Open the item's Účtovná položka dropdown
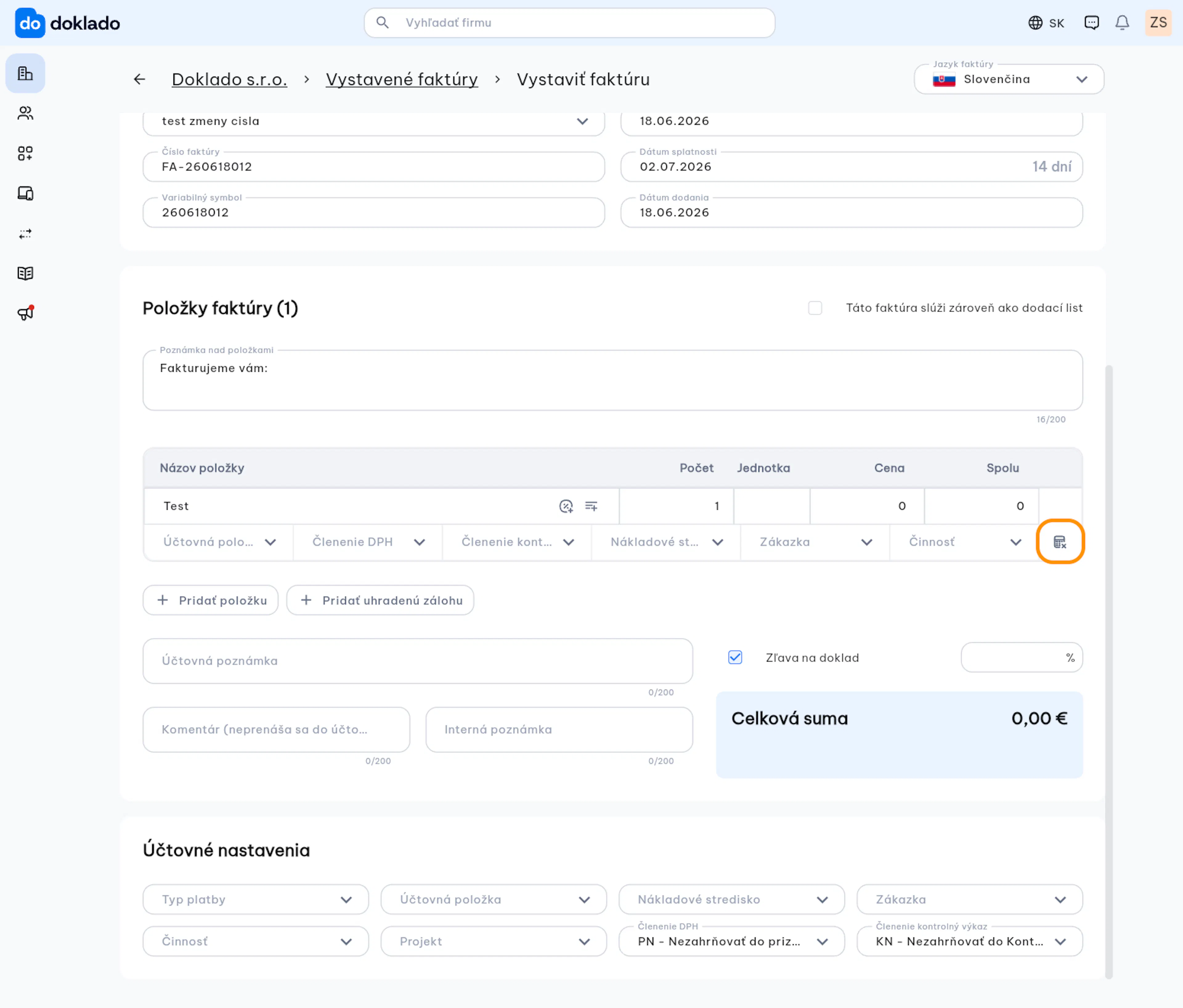This screenshot has height=1008, width=1183. [x=219, y=542]
